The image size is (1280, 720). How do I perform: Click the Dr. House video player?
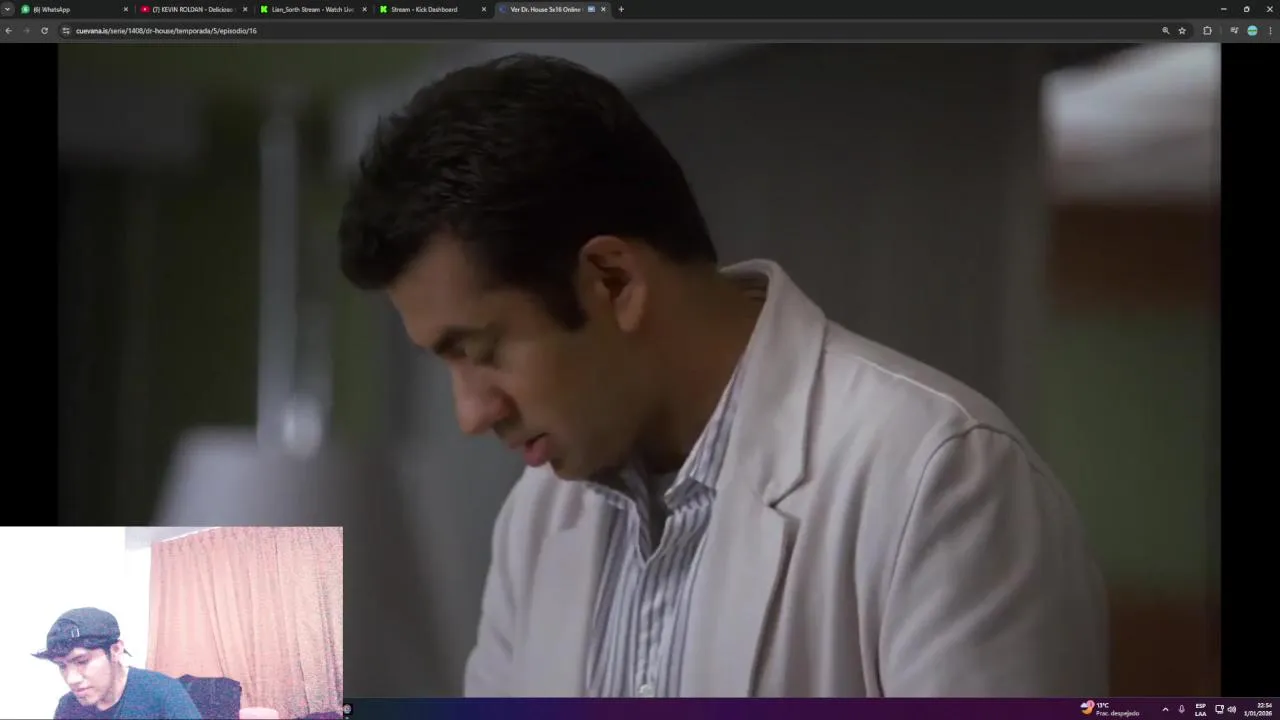pyautogui.click(x=639, y=370)
